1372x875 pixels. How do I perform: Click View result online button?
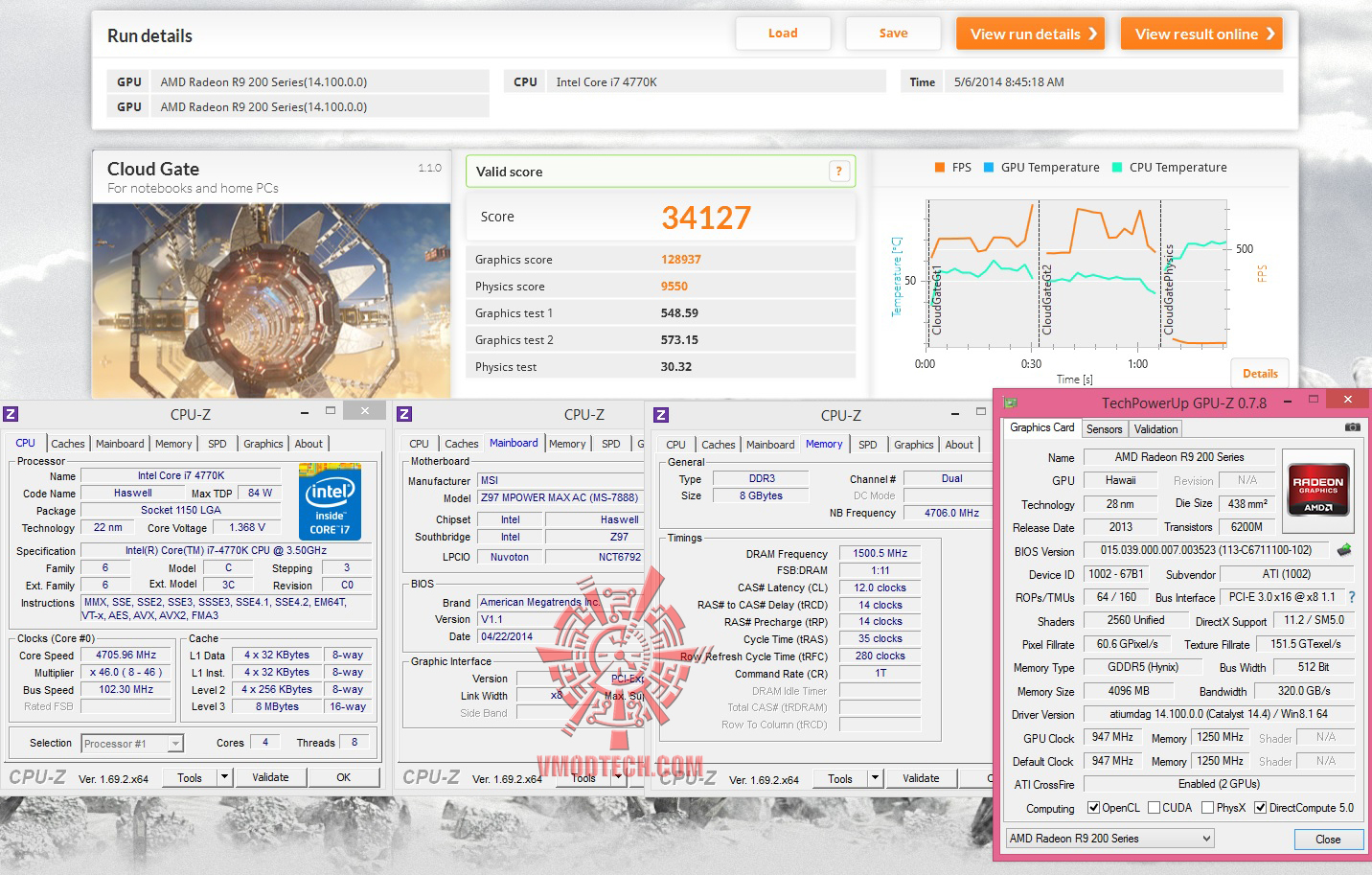point(1201,34)
